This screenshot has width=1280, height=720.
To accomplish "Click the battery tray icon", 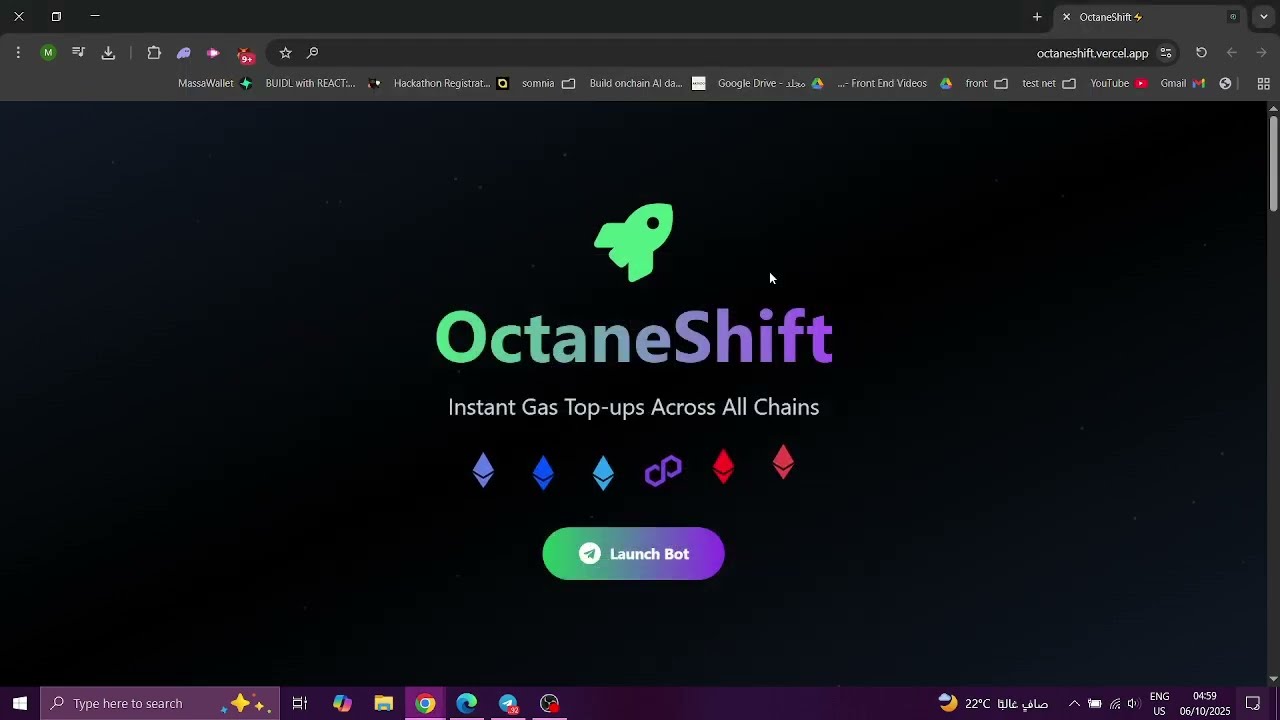I will pyautogui.click(x=1095, y=703).
